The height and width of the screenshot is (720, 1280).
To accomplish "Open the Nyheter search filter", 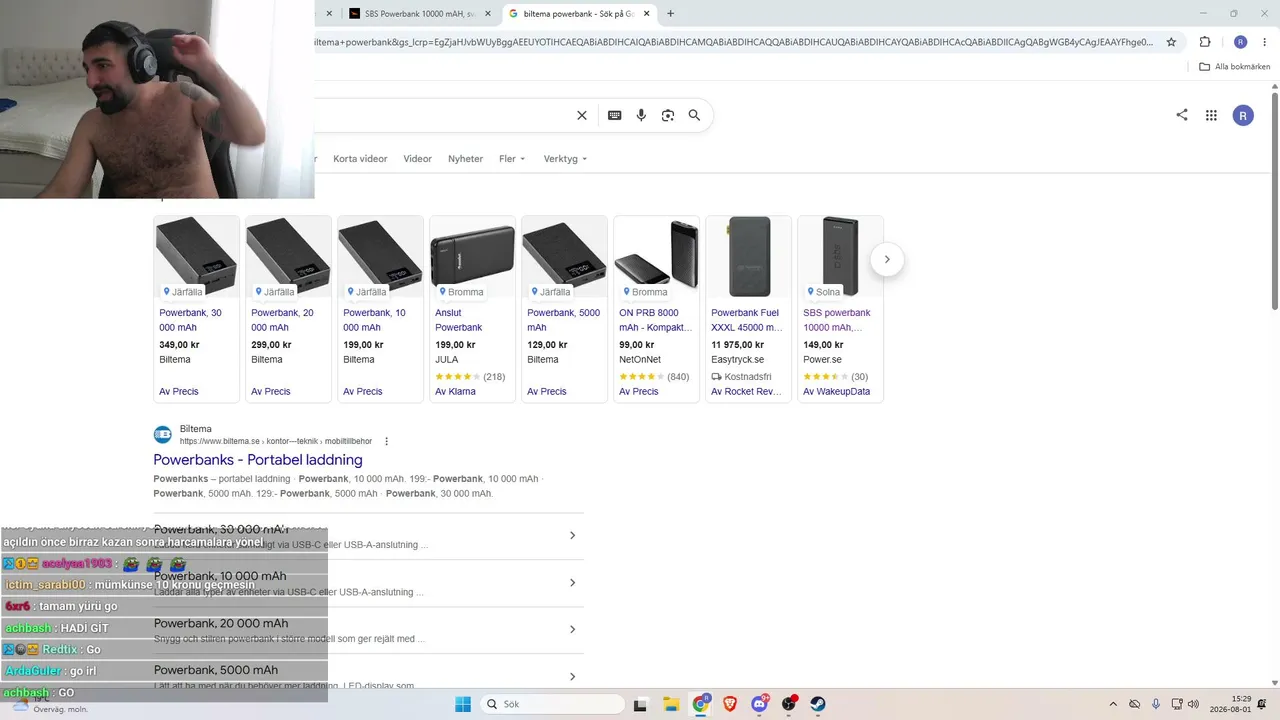I will point(465,159).
